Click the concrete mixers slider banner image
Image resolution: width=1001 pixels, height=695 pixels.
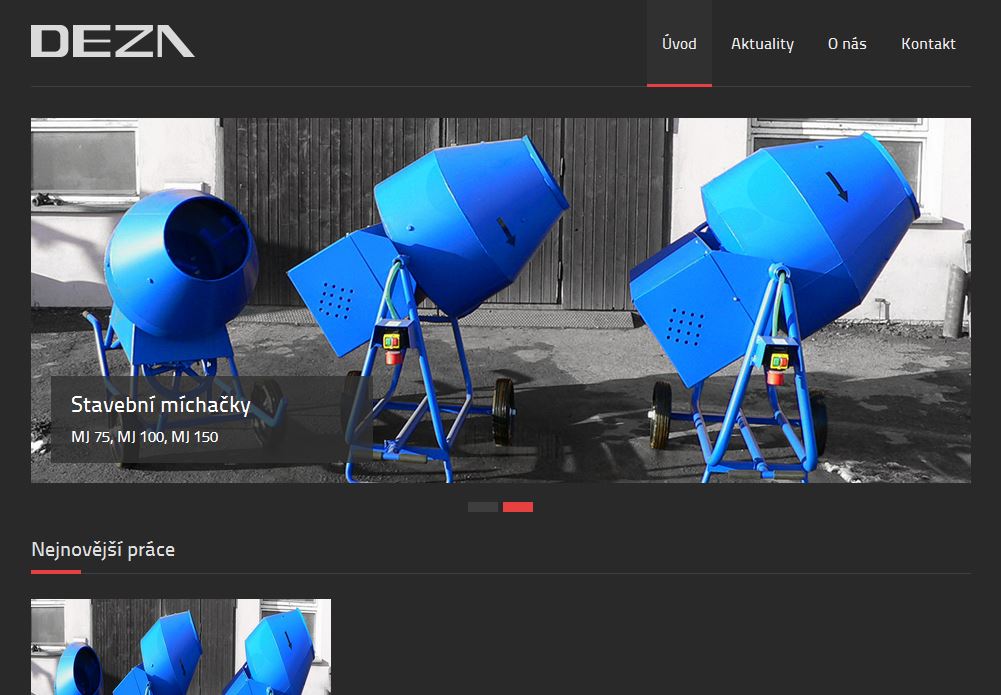coord(500,300)
